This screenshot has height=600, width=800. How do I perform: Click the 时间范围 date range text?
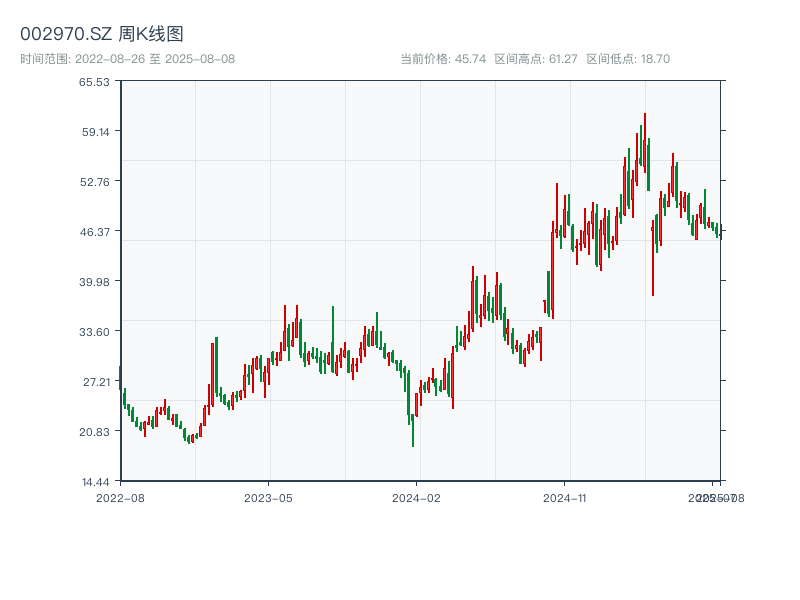click(127, 59)
